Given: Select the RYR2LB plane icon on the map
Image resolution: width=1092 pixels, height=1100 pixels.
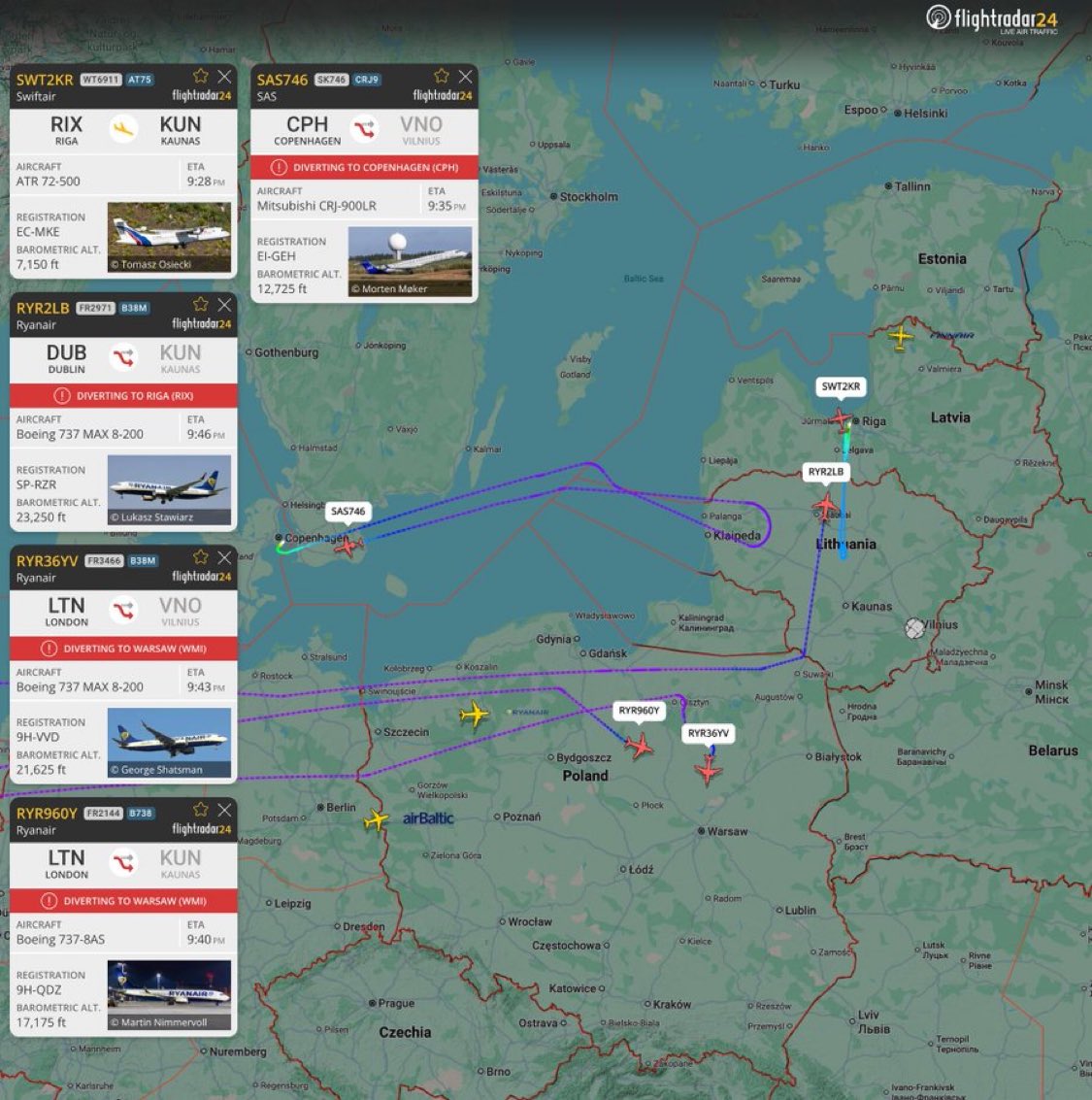Looking at the screenshot, I should (x=825, y=506).
